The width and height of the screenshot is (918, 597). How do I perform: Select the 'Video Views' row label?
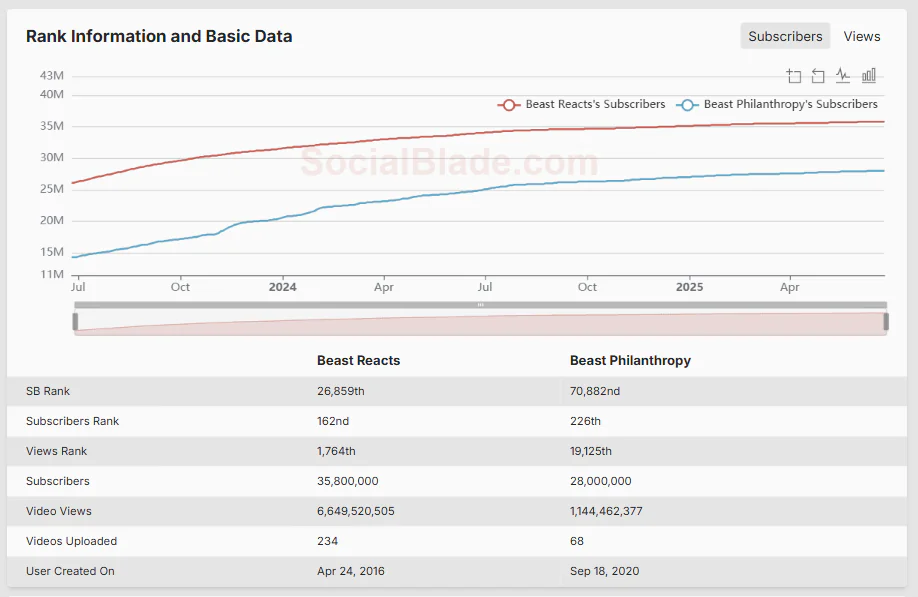59,511
